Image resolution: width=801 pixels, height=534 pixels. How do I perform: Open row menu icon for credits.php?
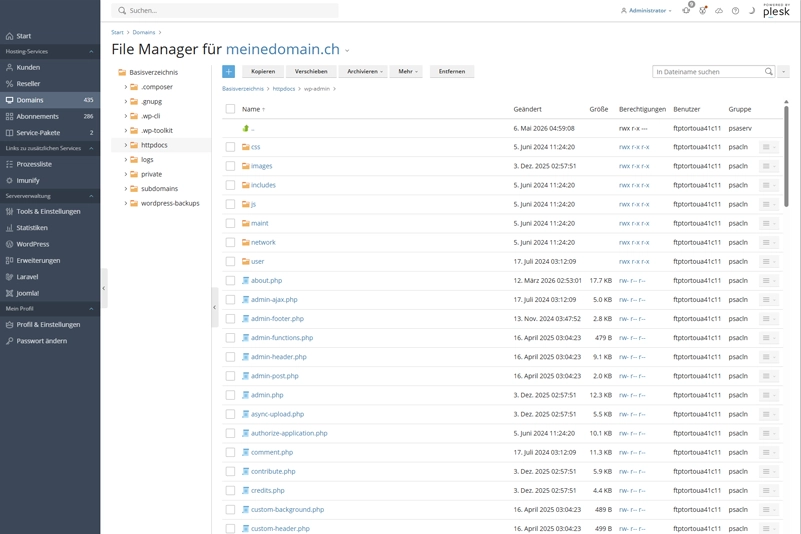[x=769, y=491]
